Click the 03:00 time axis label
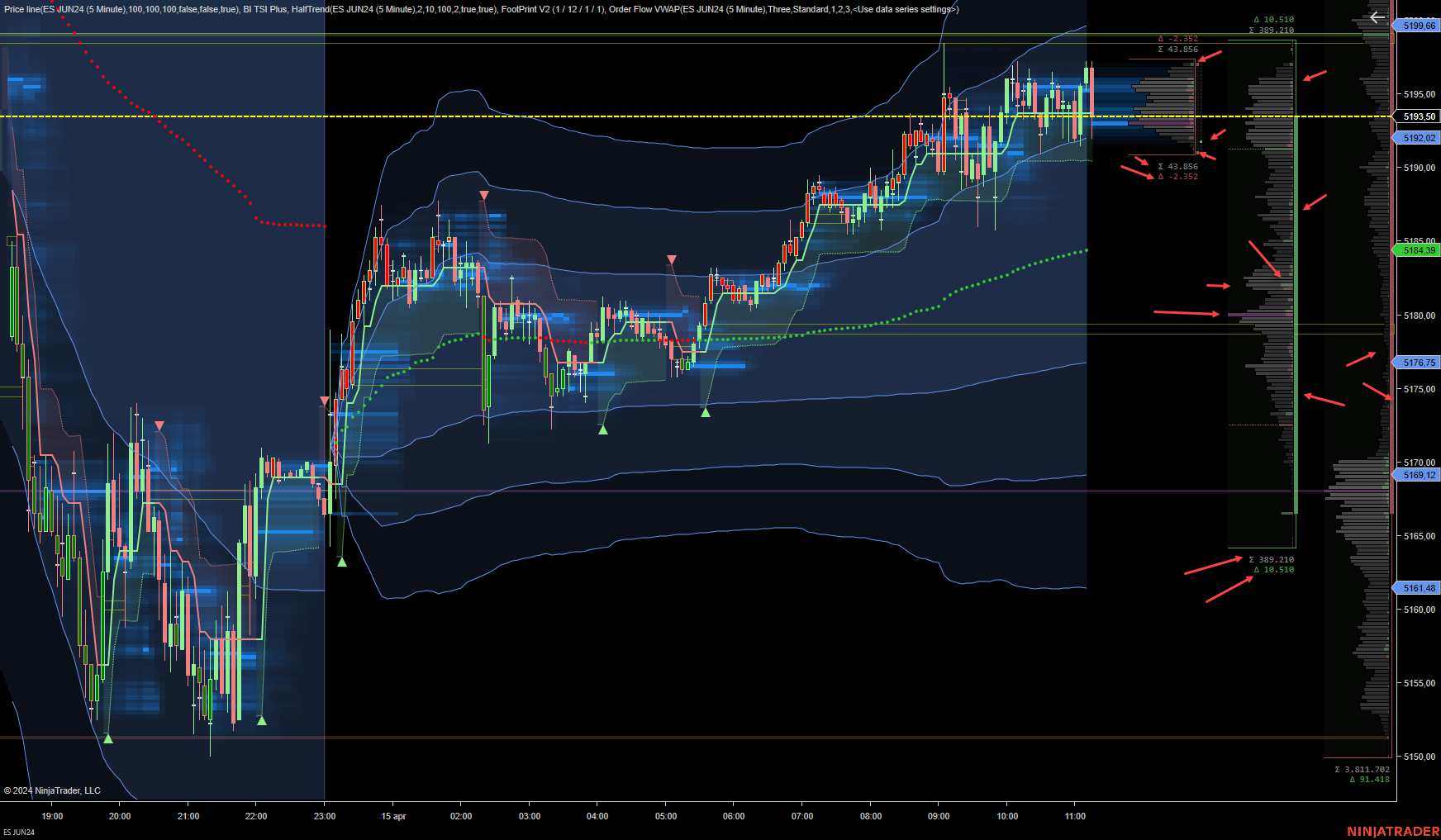This screenshot has width=1441, height=840. [x=530, y=816]
